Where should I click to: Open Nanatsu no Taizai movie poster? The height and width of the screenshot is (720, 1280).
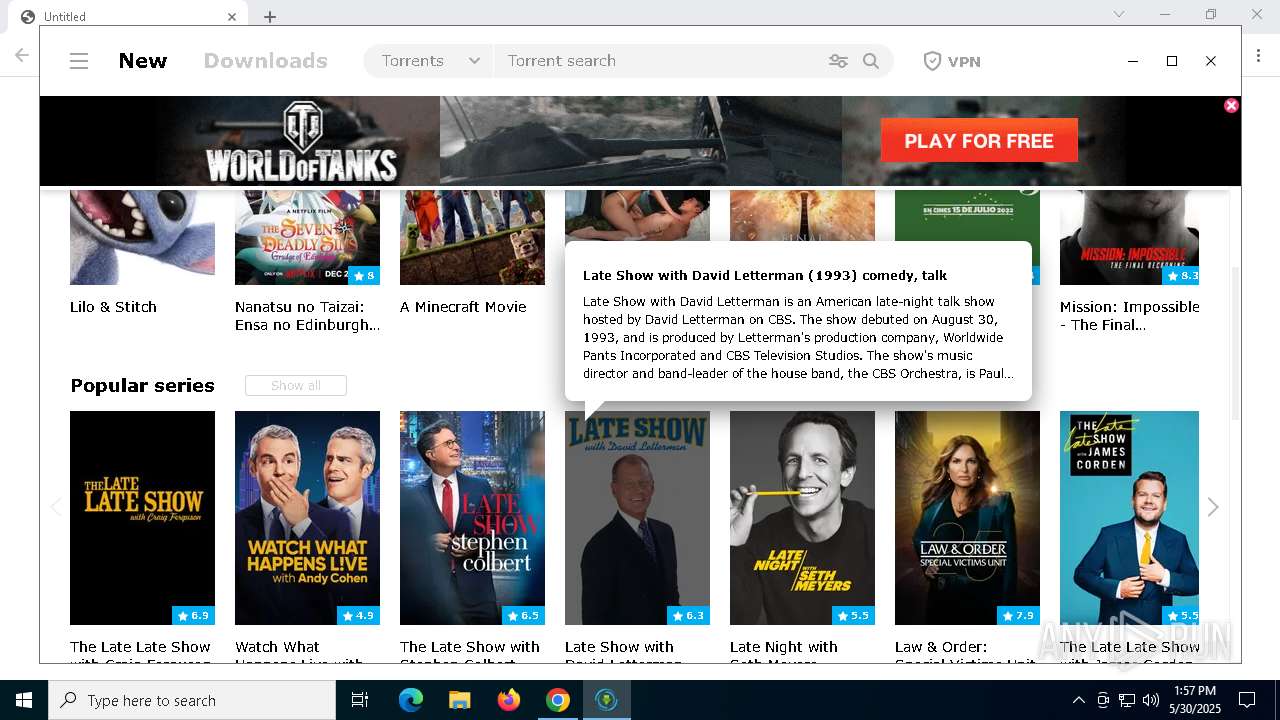coord(307,237)
